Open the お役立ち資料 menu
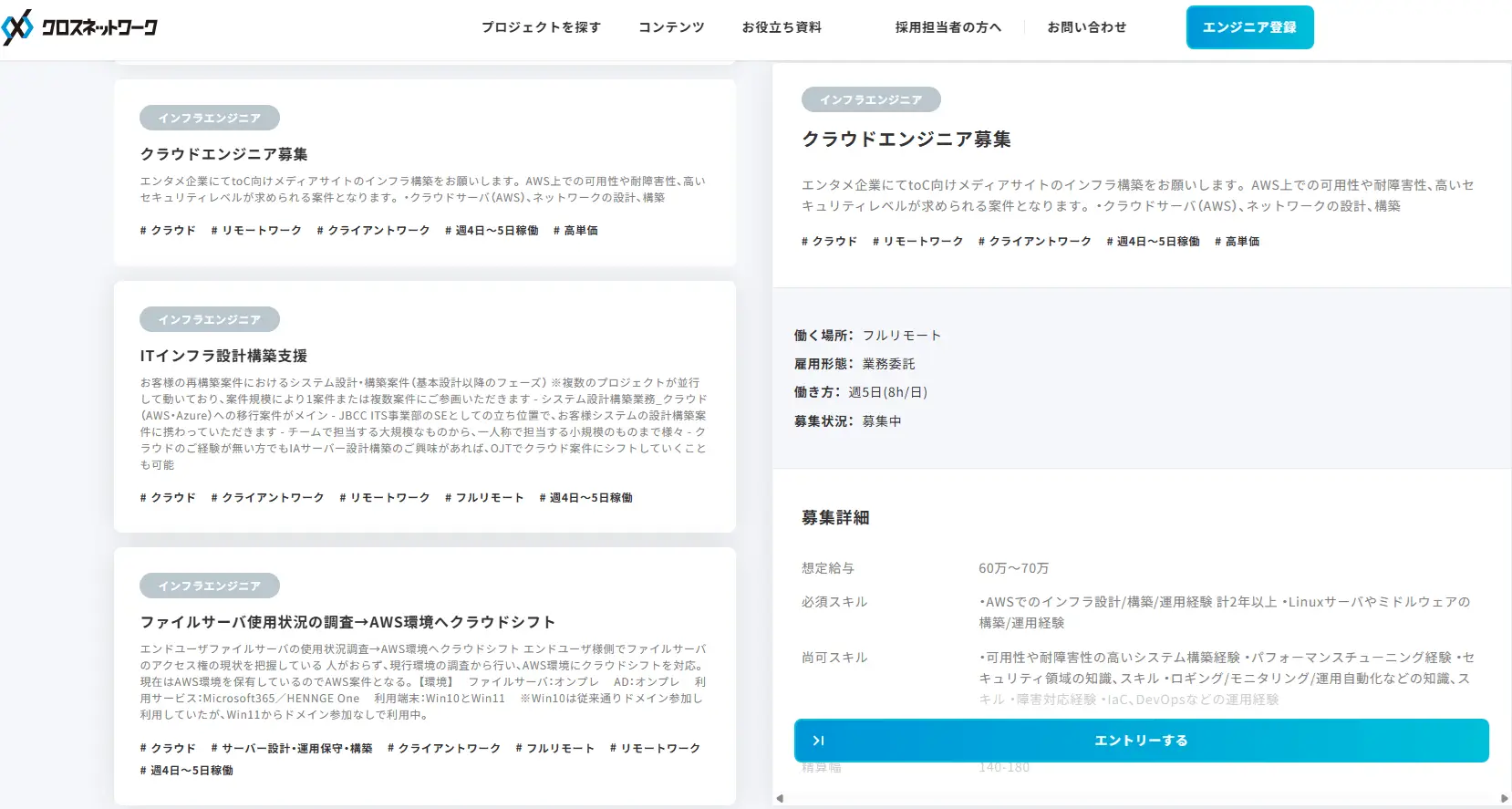Screen dimensions: 1512x809 tap(782, 27)
